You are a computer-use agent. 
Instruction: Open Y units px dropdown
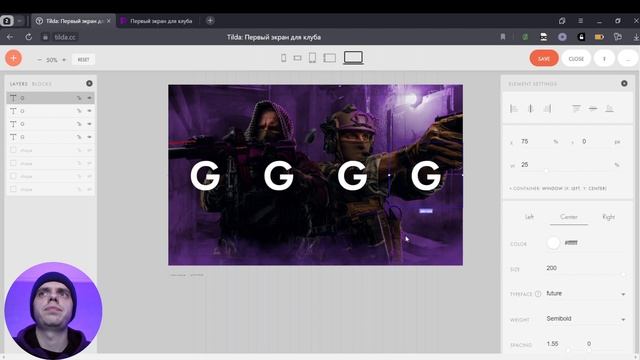[617, 142]
